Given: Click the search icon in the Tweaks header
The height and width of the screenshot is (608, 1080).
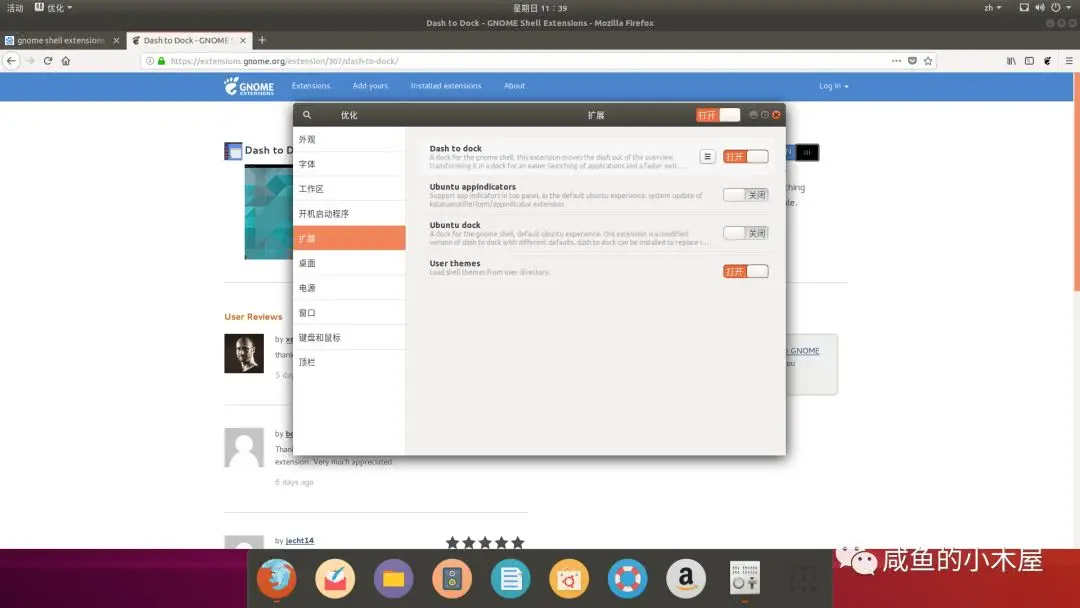Looking at the screenshot, I should pyautogui.click(x=307, y=115).
